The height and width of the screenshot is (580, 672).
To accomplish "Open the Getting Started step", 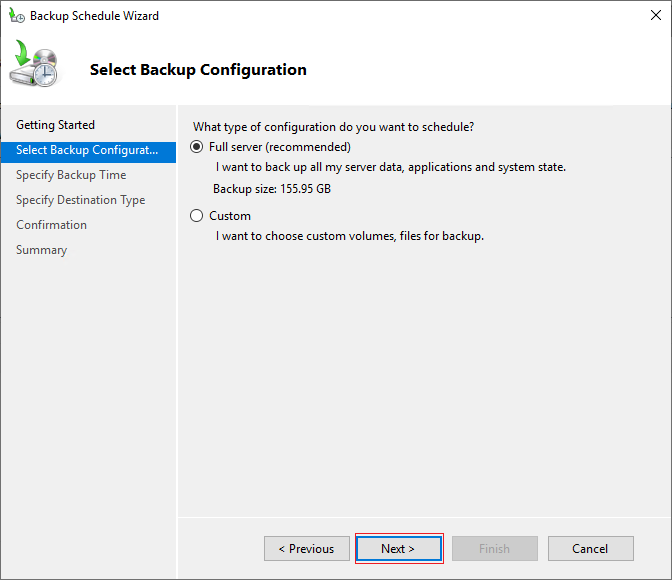I will (55, 125).
